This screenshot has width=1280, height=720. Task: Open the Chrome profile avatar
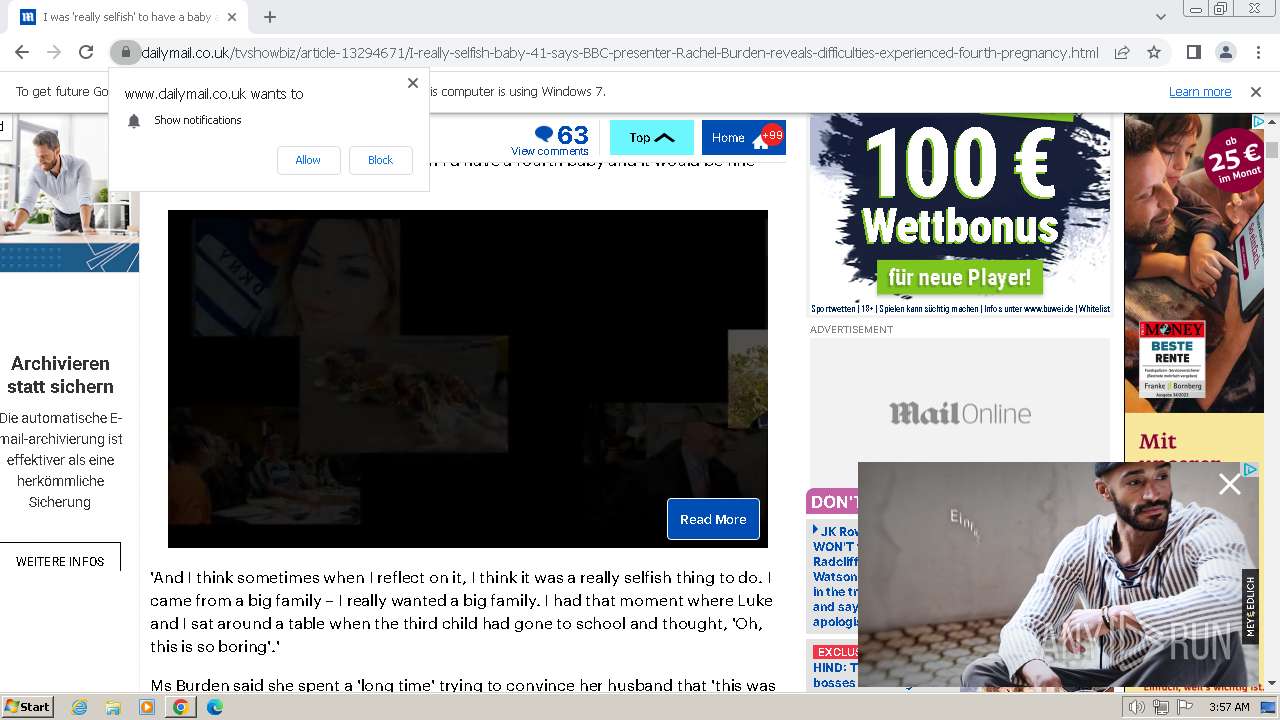click(1225, 53)
